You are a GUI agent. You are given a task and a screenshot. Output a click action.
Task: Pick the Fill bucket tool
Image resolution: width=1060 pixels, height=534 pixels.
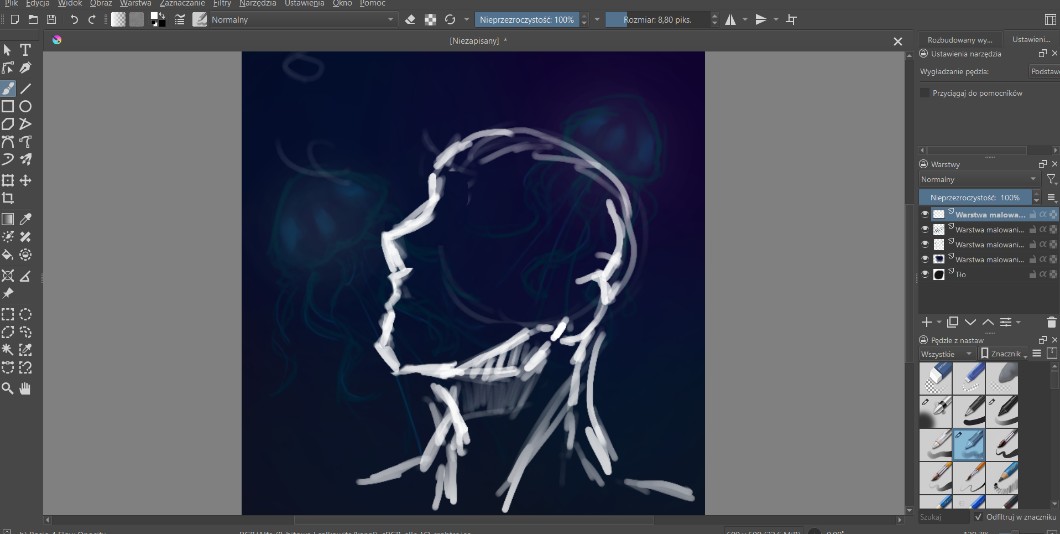point(8,255)
